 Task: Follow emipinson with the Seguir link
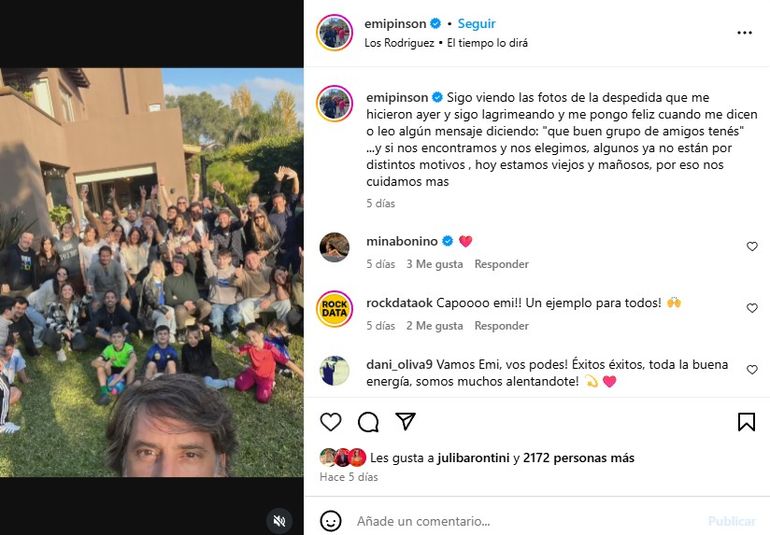(476, 24)
